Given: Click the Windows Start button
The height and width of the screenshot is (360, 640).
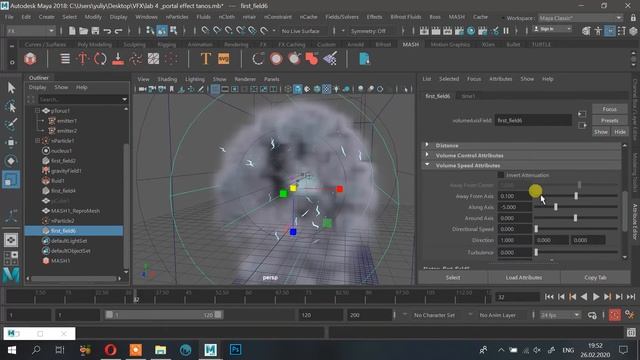Looking at the screenshot, I should (11, 350).
